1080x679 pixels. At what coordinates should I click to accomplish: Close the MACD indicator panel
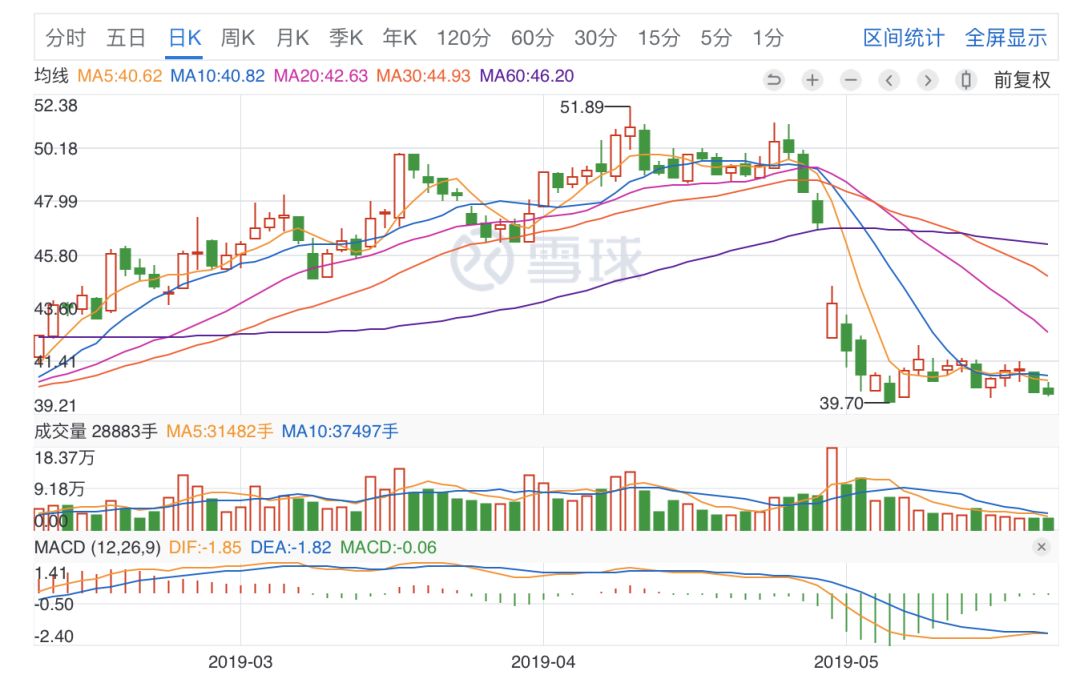[x=1041, y=547]
